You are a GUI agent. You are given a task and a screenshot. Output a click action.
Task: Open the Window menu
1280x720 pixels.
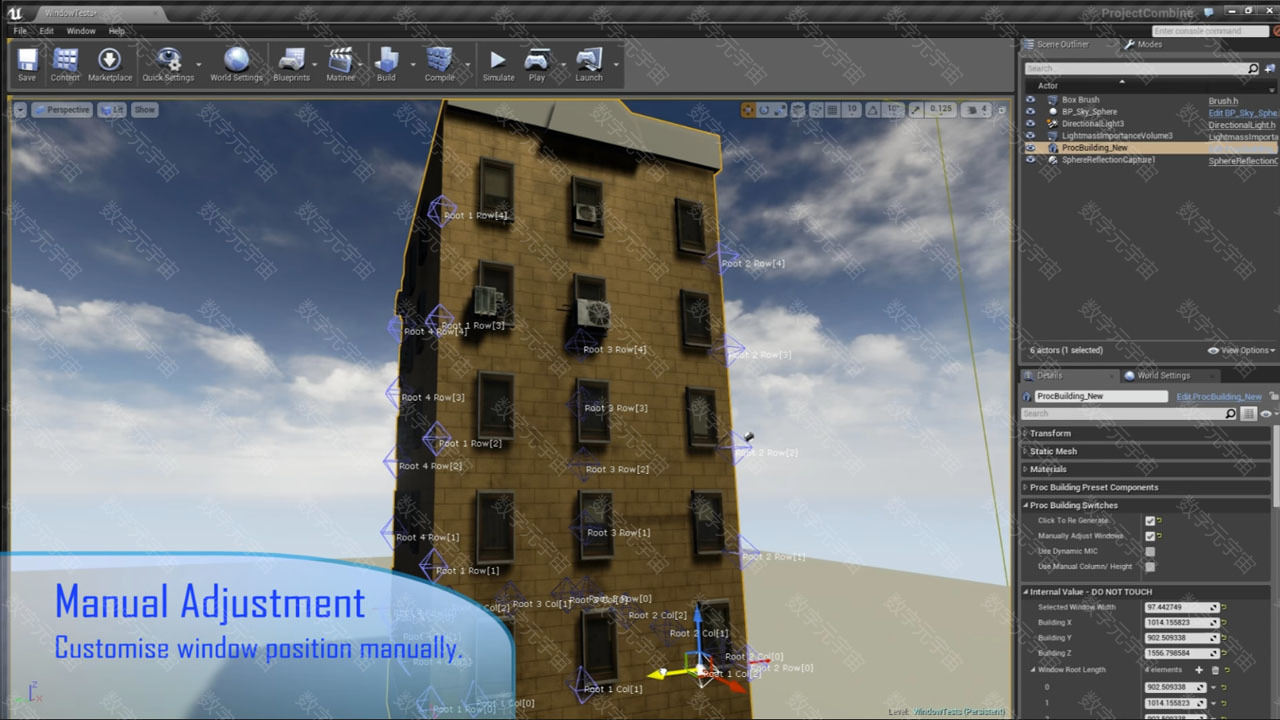(81, 31)
